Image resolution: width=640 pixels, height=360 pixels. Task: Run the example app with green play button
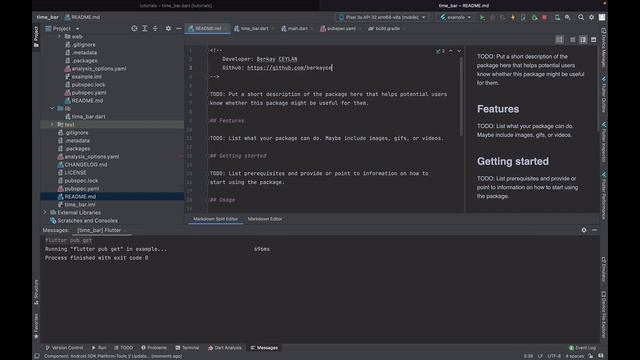[482, 18]
